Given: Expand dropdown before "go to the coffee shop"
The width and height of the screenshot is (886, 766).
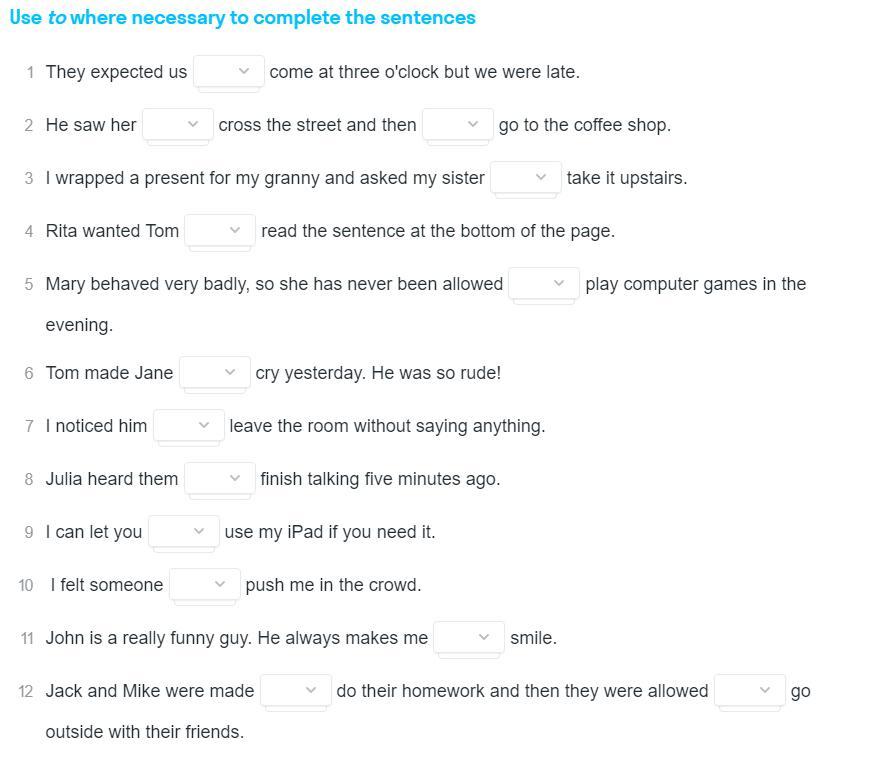Looking at the screenshot, I should pyautogui.click(x=458, y=125).
